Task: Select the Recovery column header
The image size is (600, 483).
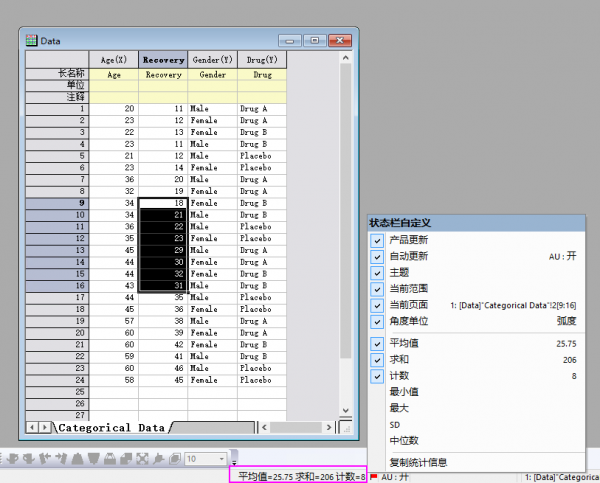Action: 163,60
